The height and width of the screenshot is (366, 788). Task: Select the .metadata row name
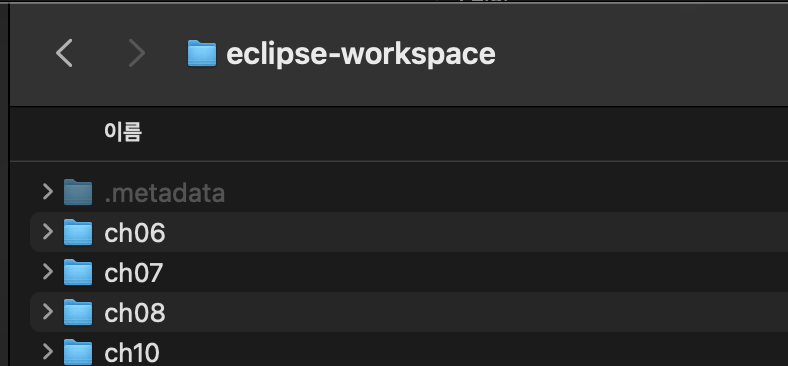point(164,193)
